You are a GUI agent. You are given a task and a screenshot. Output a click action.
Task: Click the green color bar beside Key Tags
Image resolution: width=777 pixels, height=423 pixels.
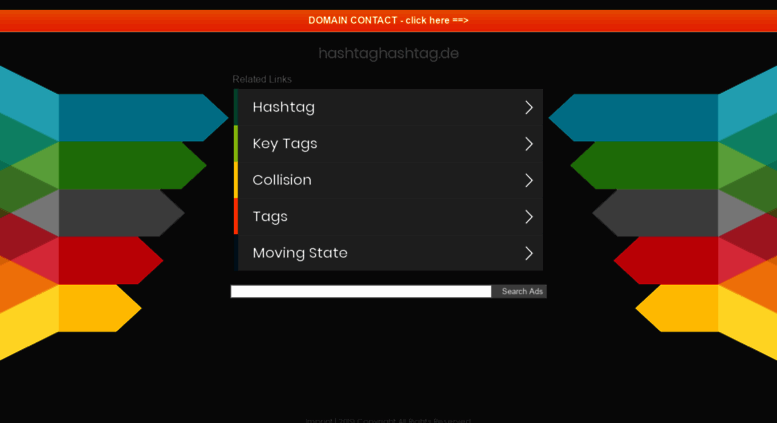point(236,144)
